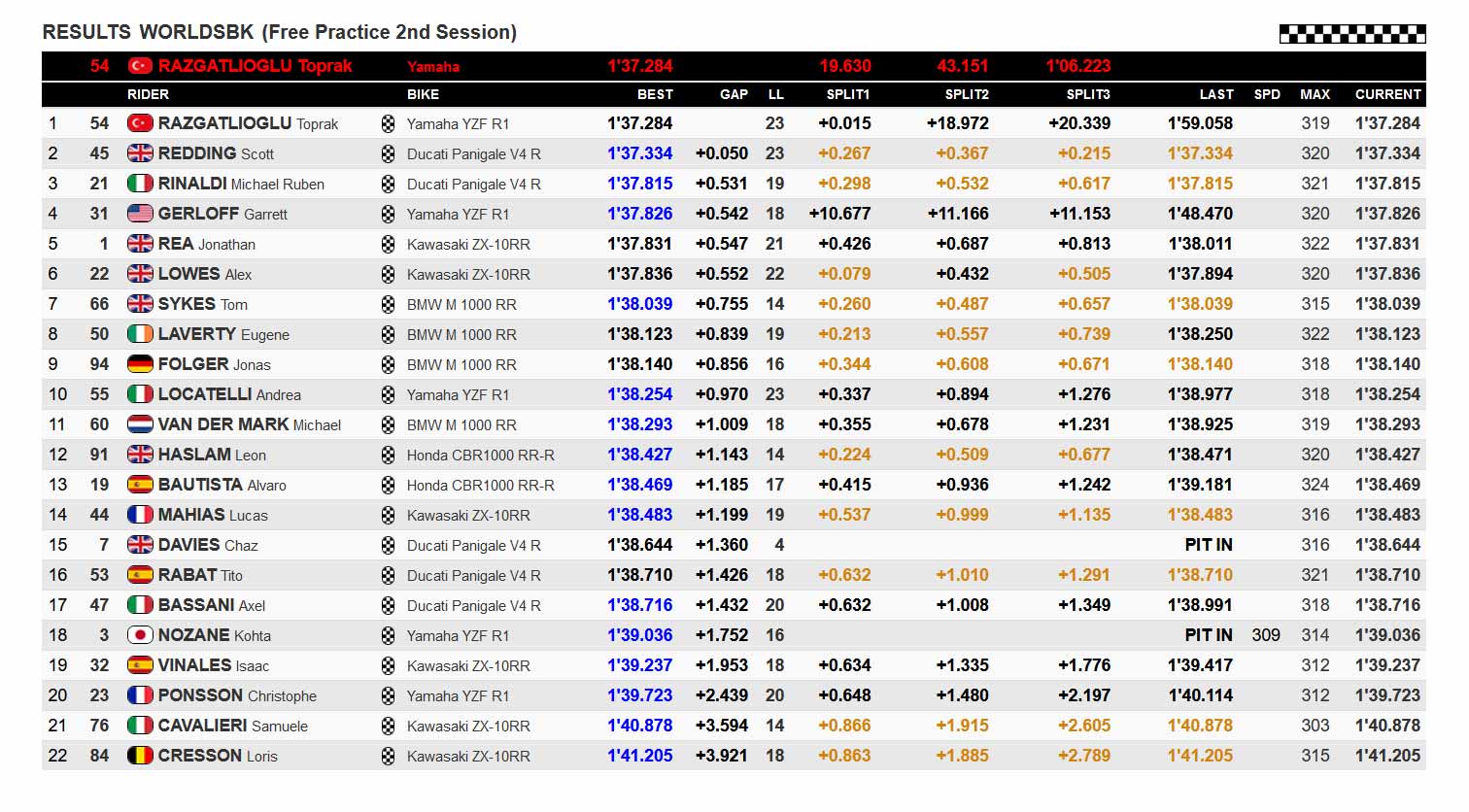
Task: Click the Italian flag beside RINALDI Michael Ruben
Action: tap(140, 184)
